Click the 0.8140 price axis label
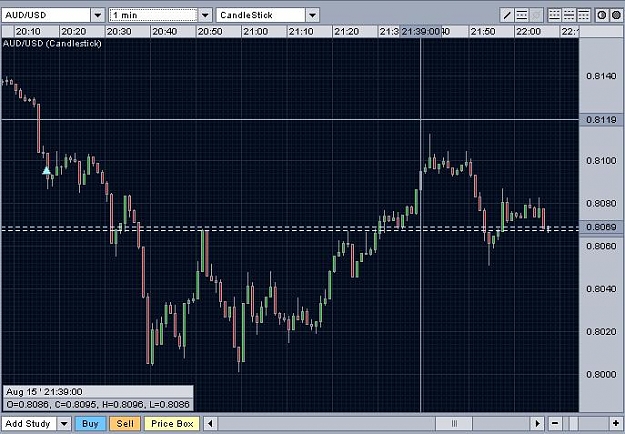 click(601, 76)
